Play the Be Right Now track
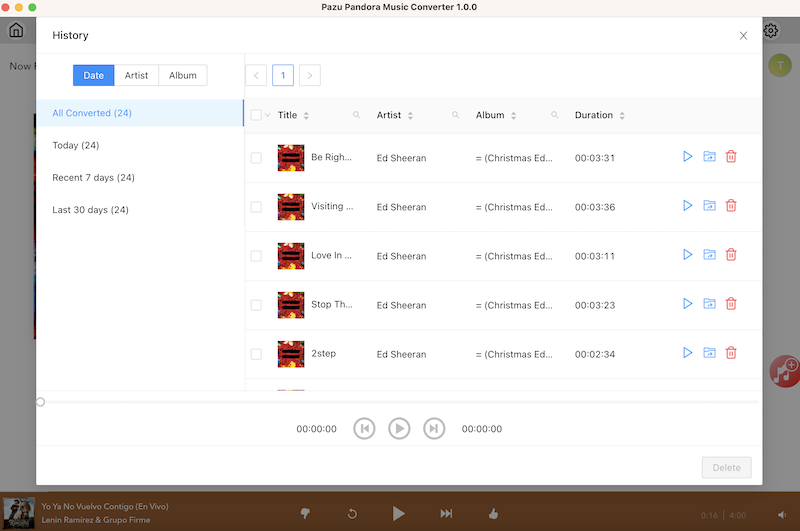This screenshot has height=531, width=800. coord(687,157)
